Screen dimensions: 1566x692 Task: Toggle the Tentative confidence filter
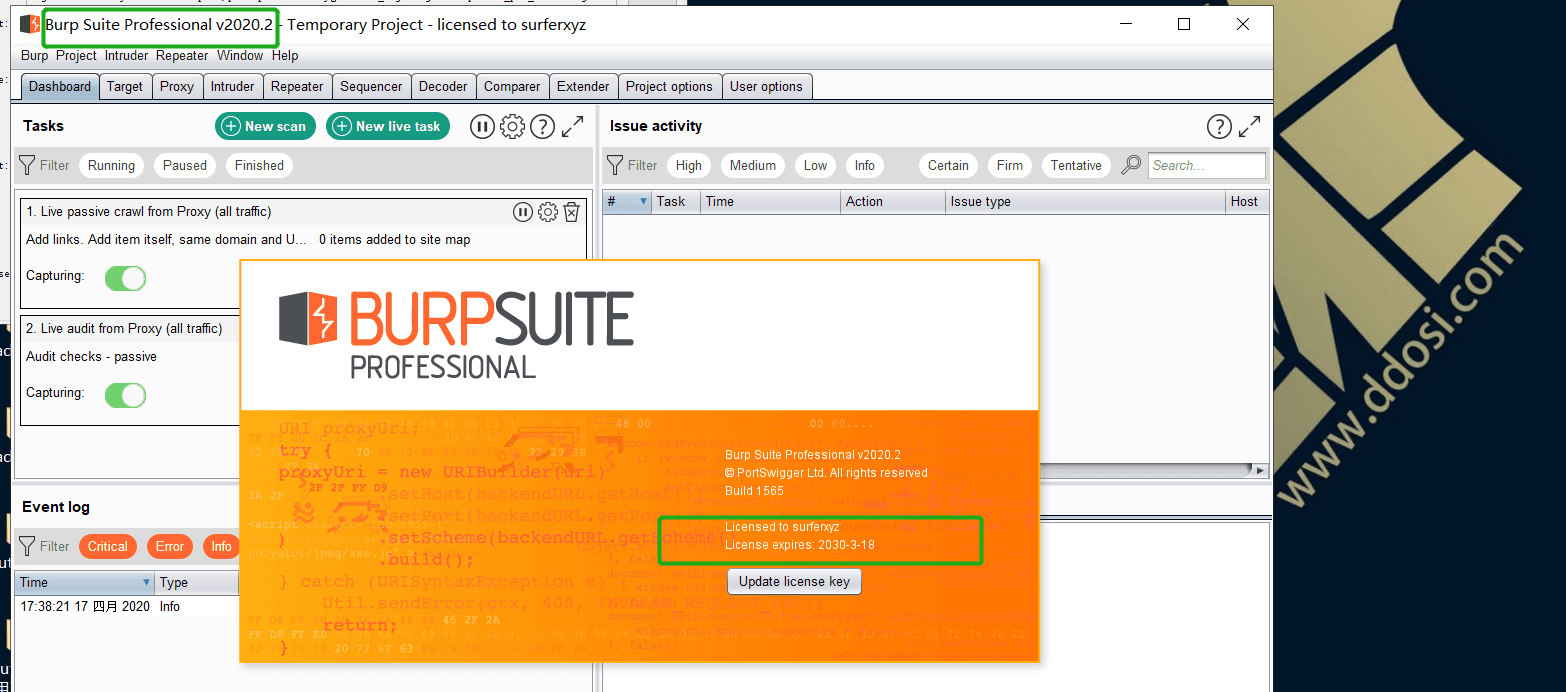[x=1076, y=165]
